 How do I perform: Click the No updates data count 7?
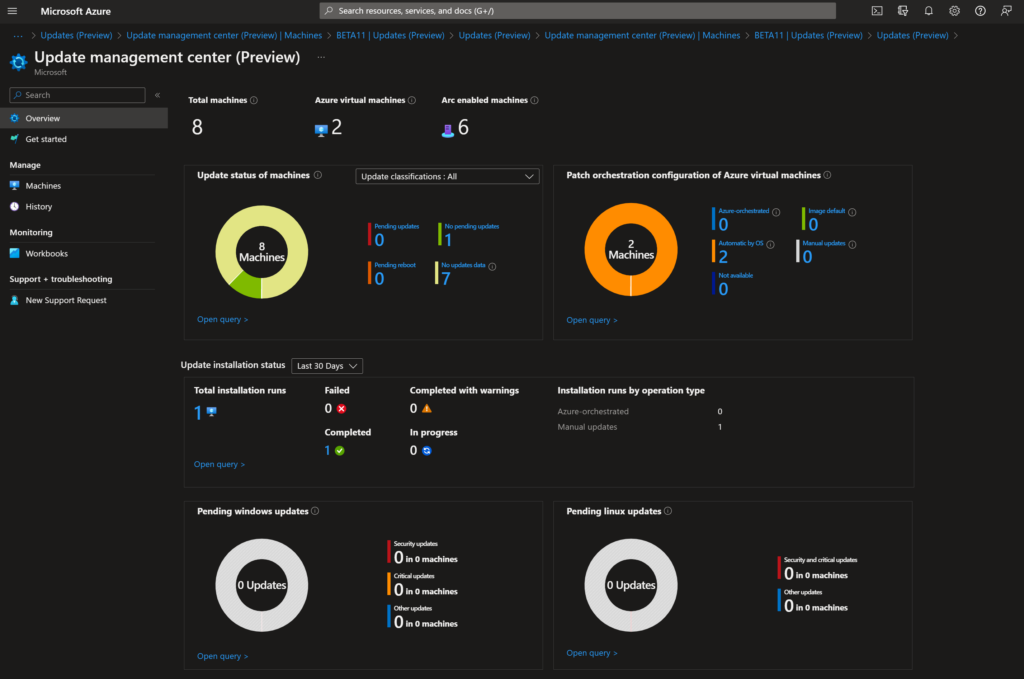tap(446, 279)
